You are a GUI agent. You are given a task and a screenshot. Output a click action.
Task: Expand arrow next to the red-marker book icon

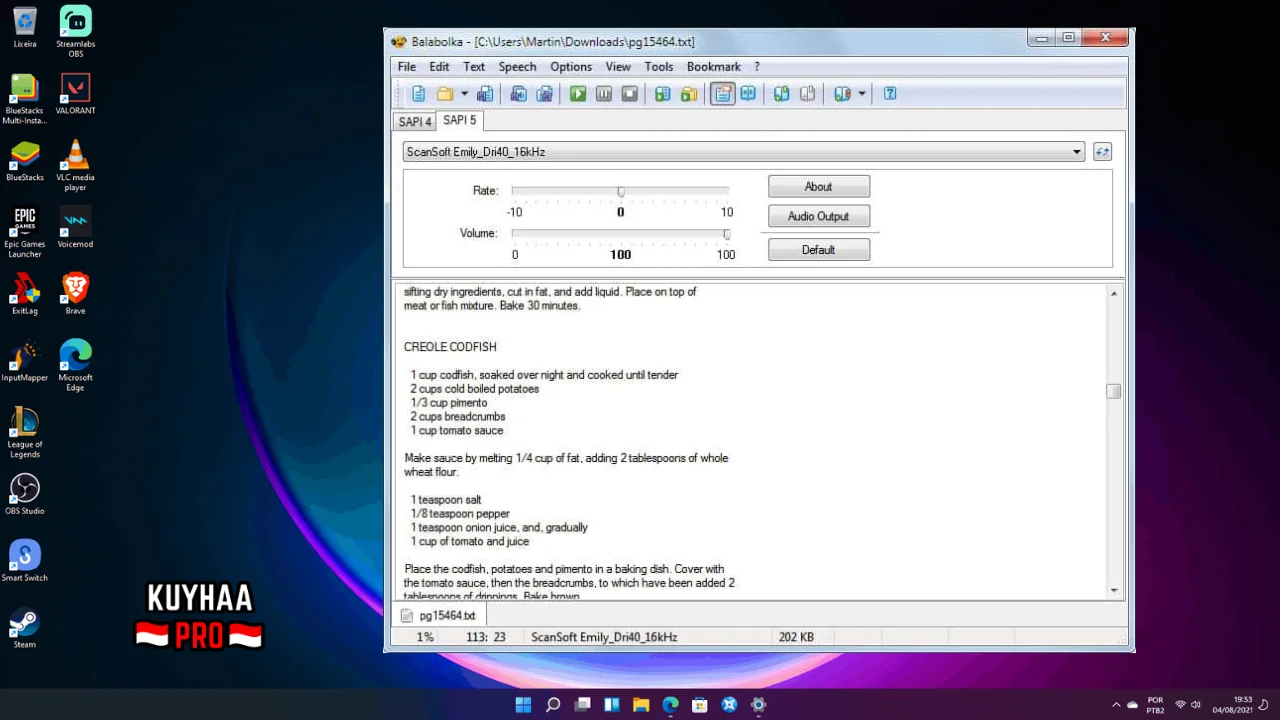861,94
